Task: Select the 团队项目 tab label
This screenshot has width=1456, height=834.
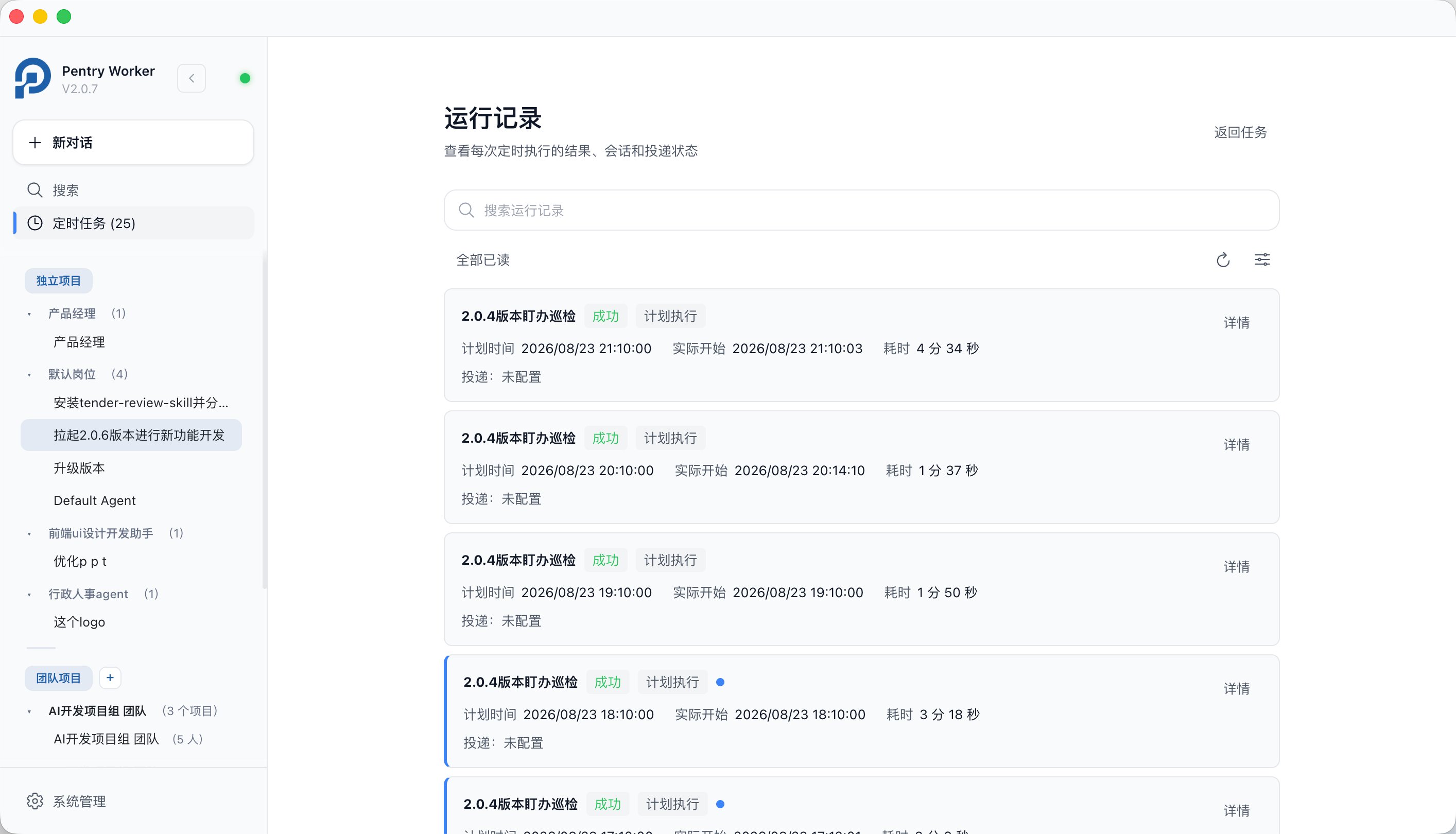Action: (58, 678)
